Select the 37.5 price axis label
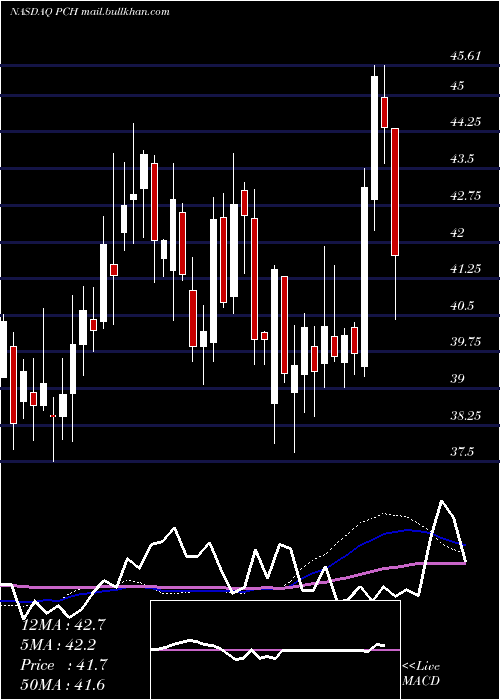Screen dimensions: 500x700 tap(462, 452)
